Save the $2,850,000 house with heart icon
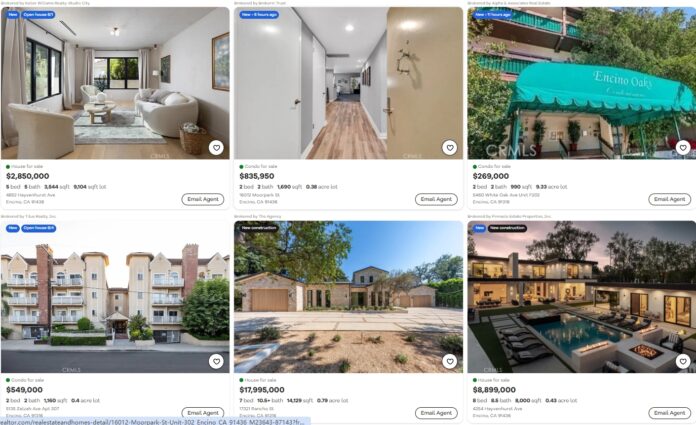This screenshot has height=425, width=696. pyautogui.click(x=216, y=147)
